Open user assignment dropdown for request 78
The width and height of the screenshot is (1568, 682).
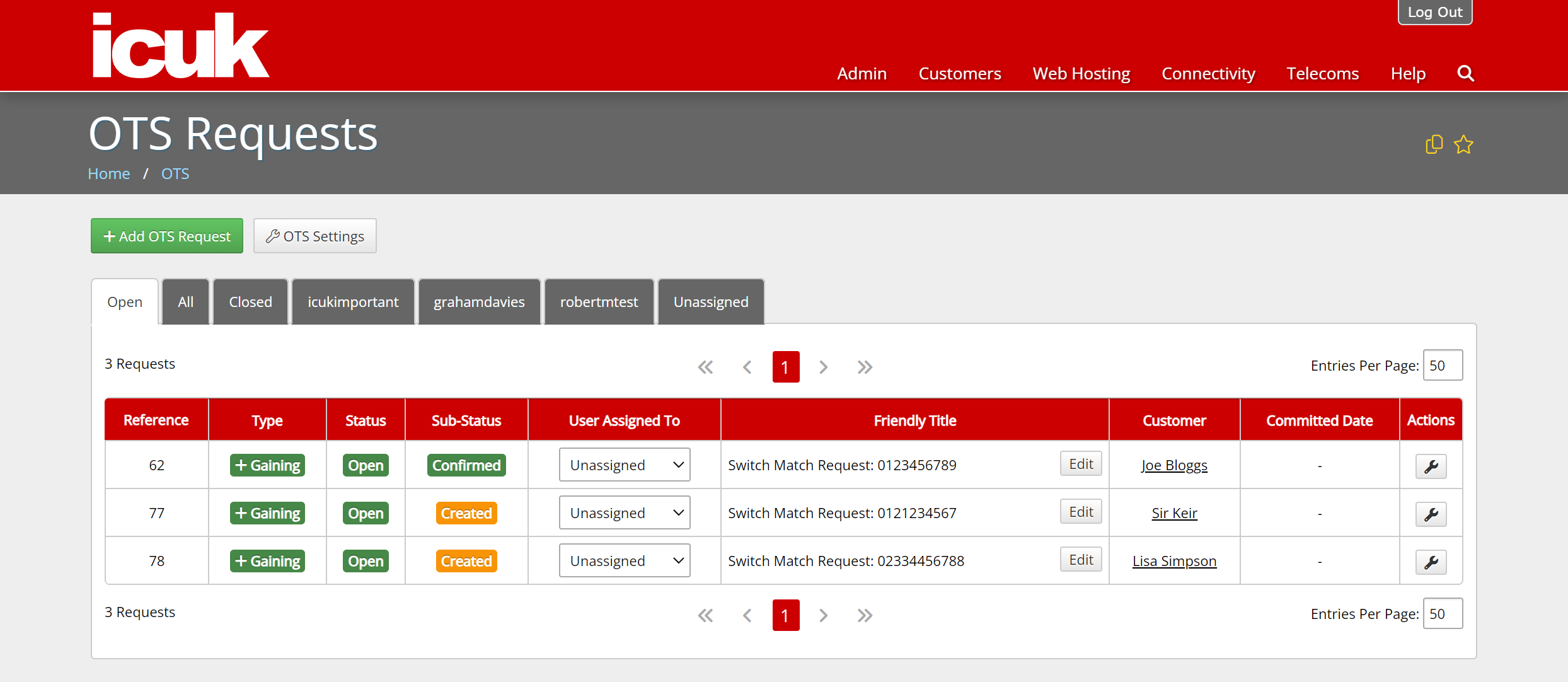coord(625,560)
